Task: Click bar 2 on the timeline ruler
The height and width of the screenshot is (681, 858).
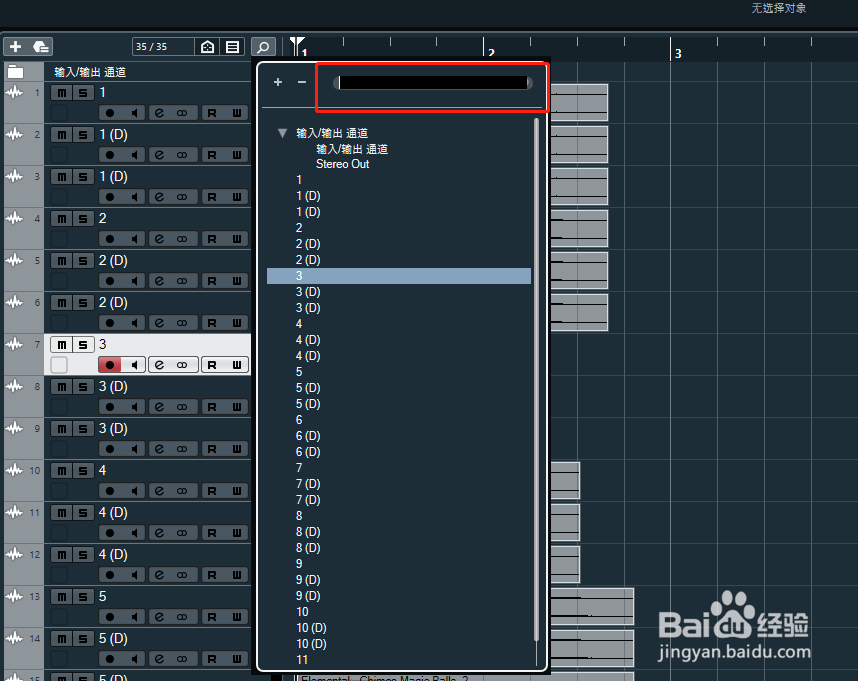Action: tap(491, 52)
